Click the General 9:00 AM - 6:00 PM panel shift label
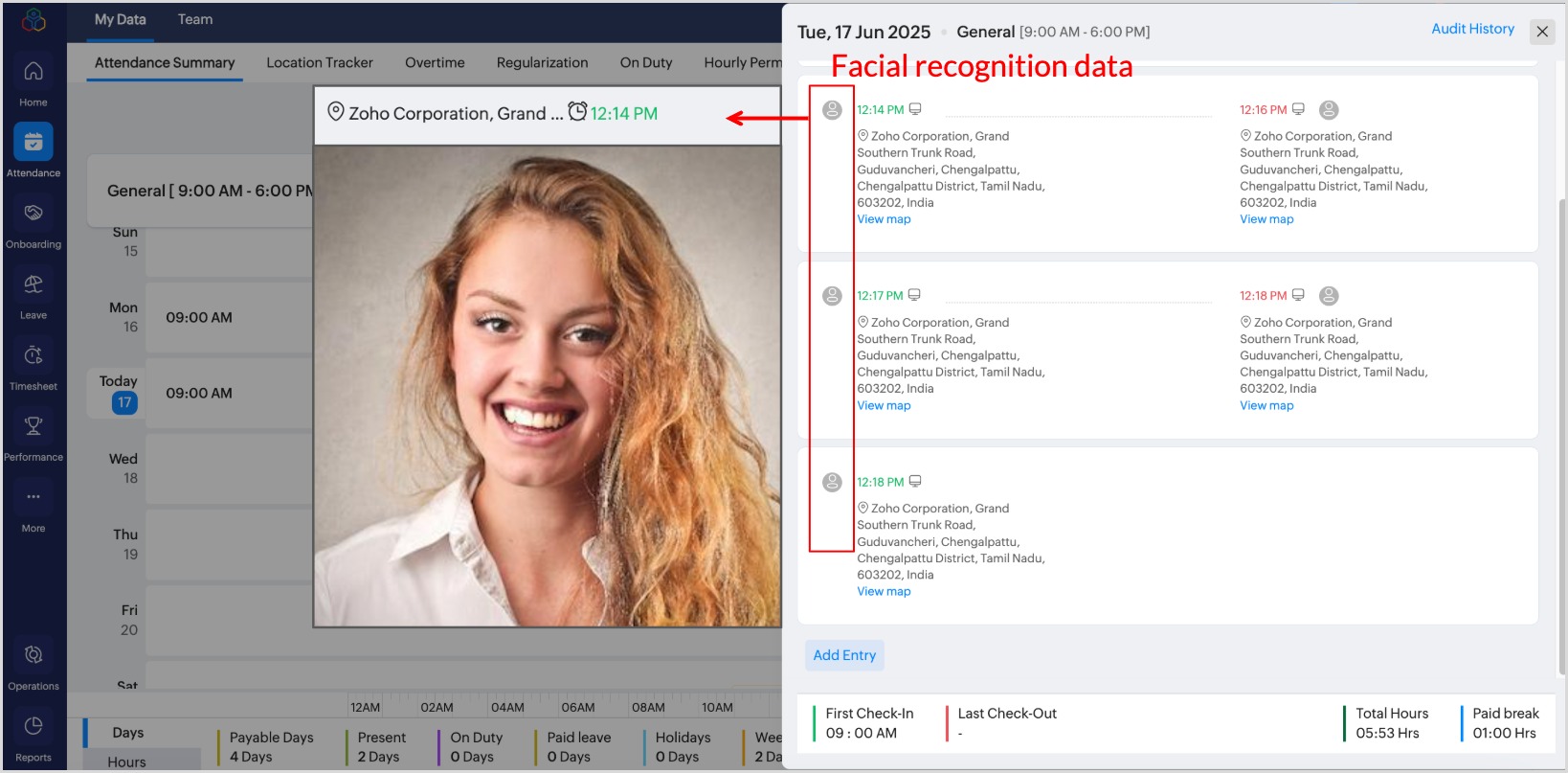The height and width of the screenshot is (773, 1568). 1053,32
